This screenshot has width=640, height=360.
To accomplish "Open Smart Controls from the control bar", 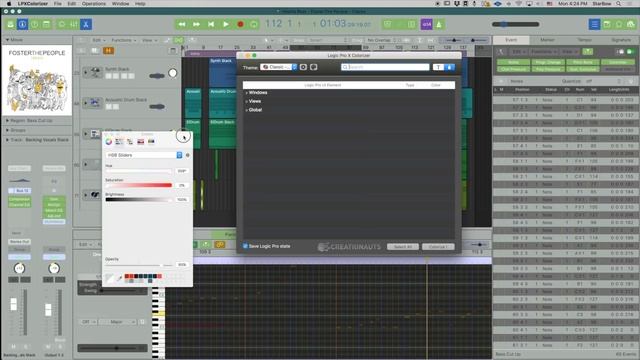I will pos(62,24).
